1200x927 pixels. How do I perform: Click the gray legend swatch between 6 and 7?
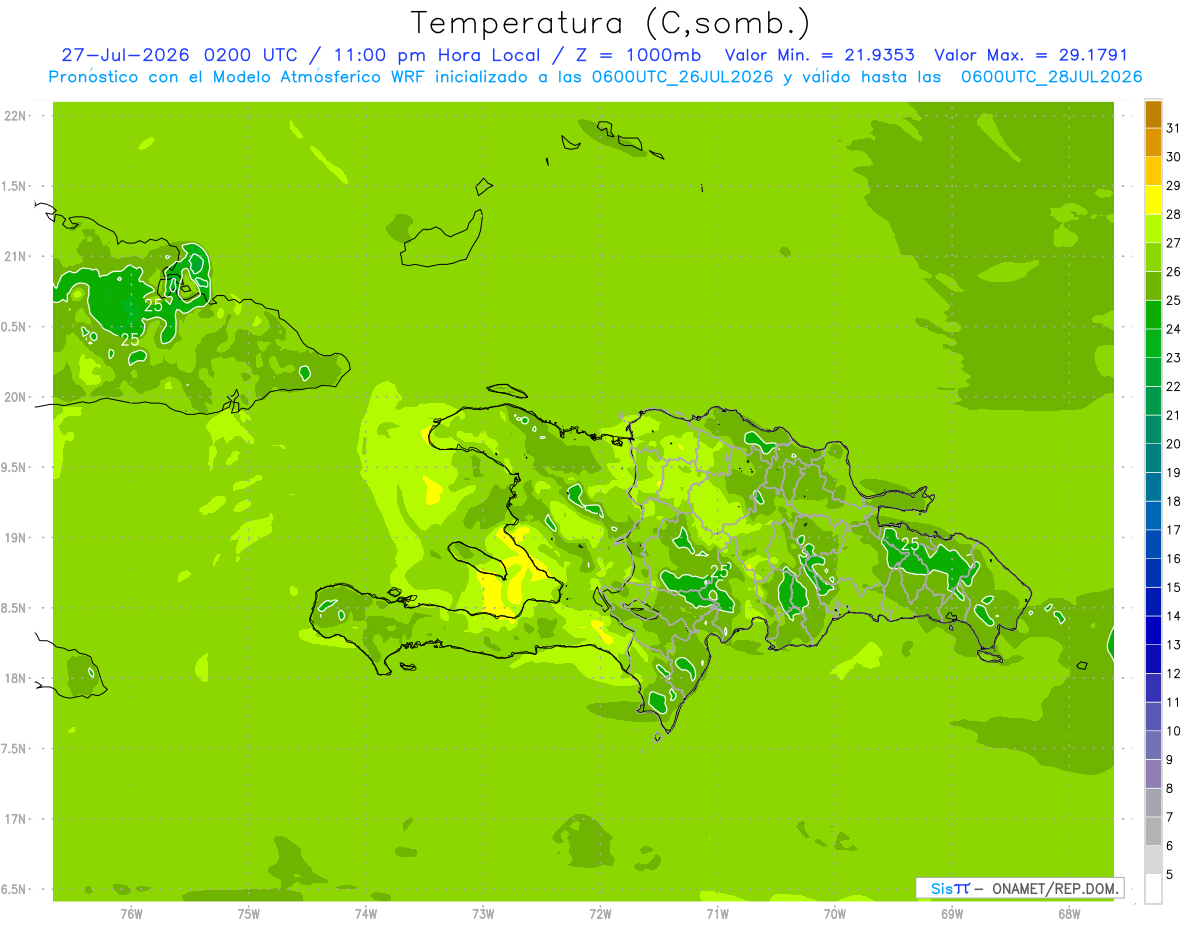pyautogui.click(x=1153, y=831)
